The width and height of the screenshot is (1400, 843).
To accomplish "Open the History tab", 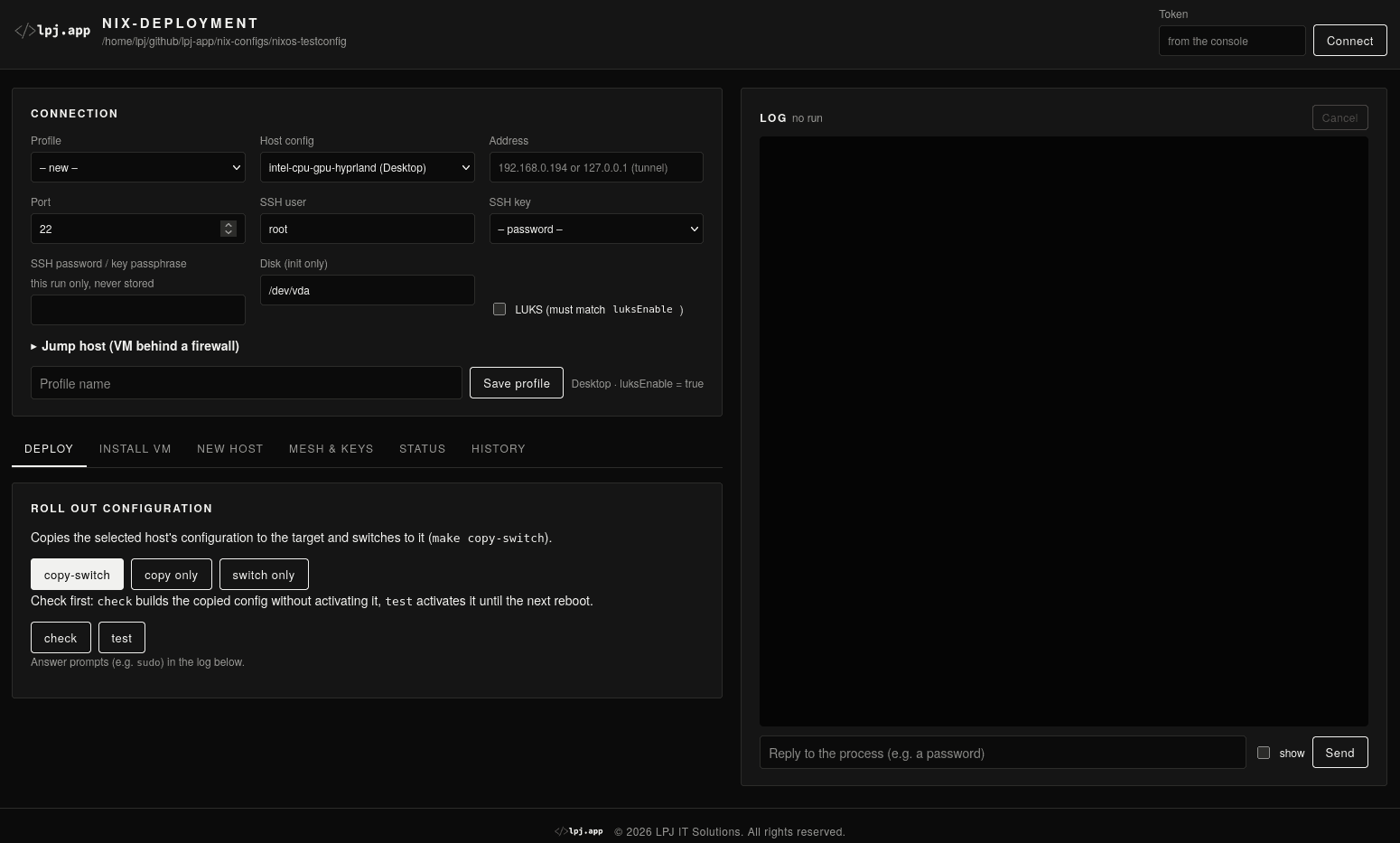I will 499,449.
